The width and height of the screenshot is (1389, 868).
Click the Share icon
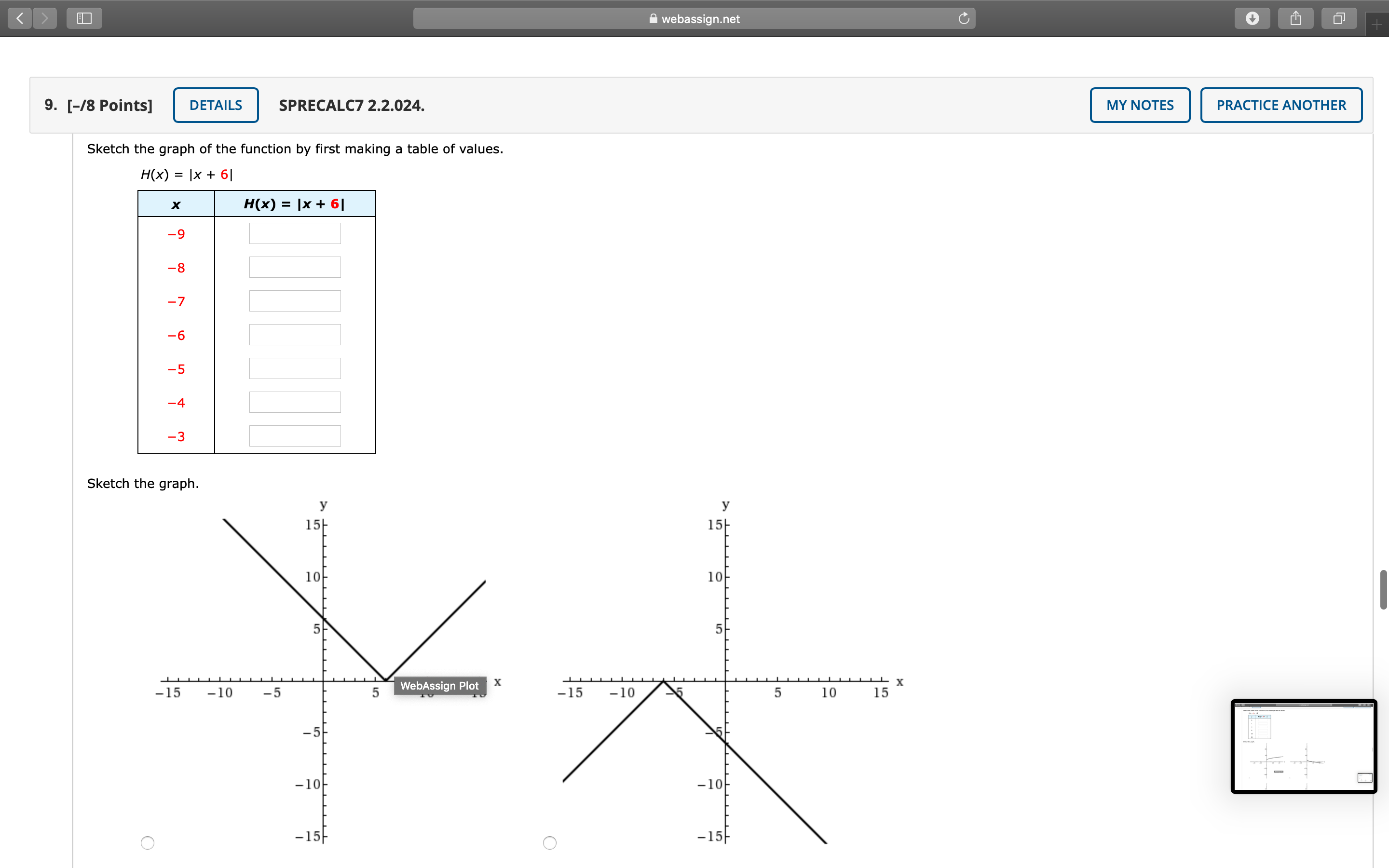(1295, 18)
